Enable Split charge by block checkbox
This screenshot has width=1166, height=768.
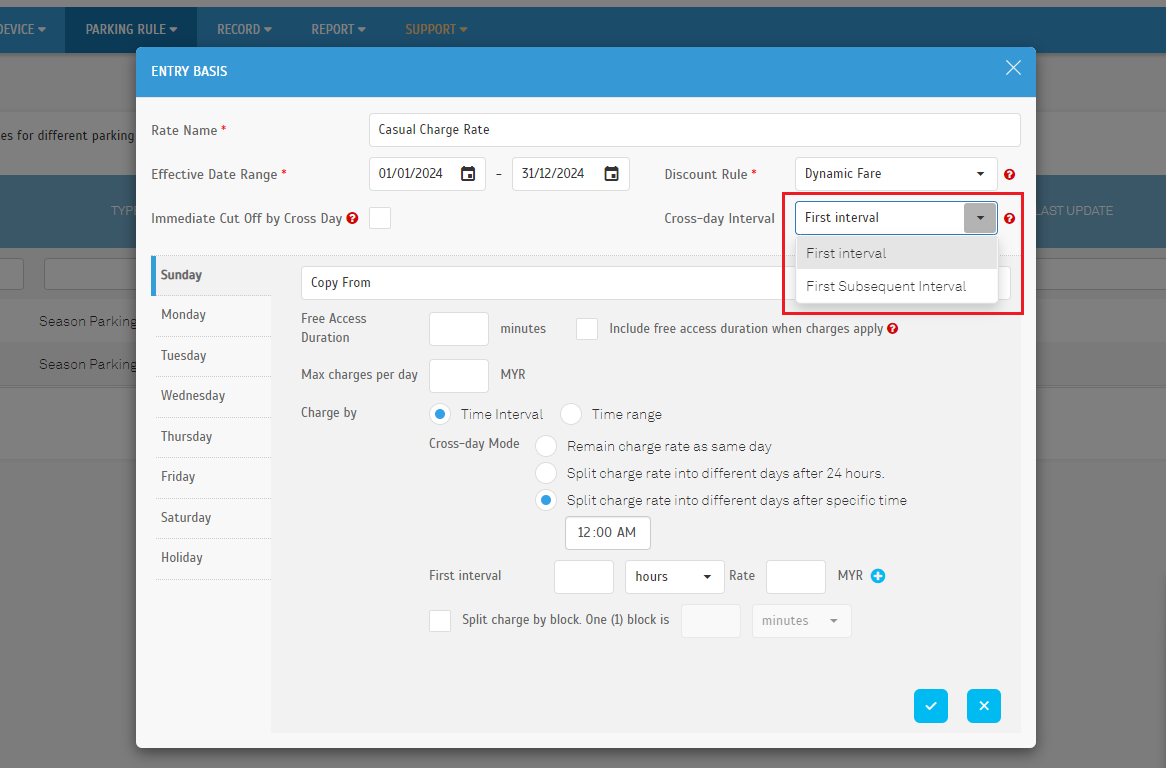(440, 621)
